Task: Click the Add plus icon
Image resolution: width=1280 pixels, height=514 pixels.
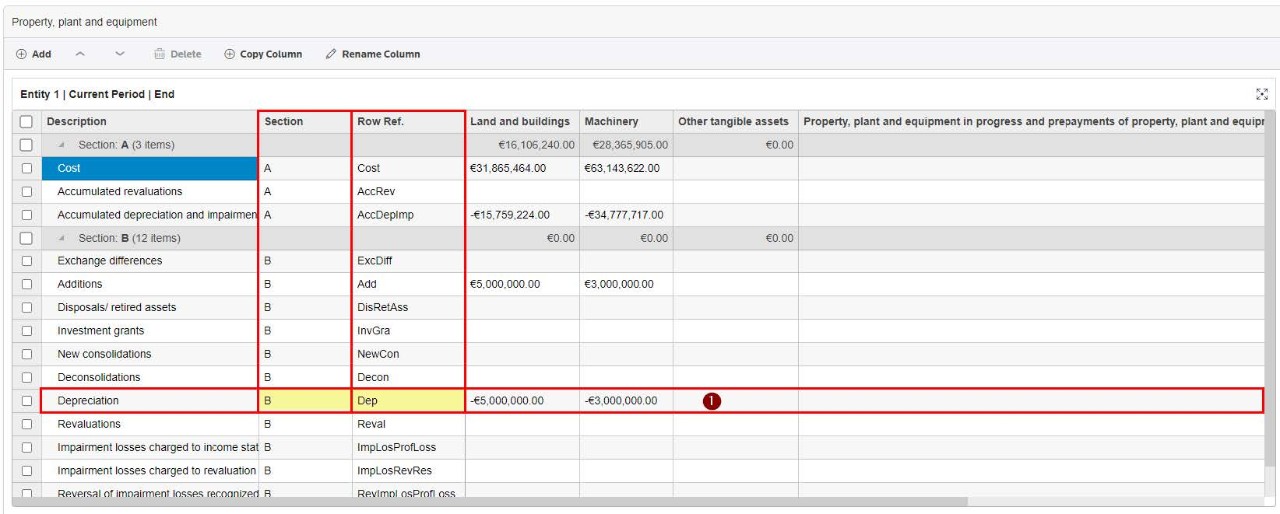Action: [22, 54]
